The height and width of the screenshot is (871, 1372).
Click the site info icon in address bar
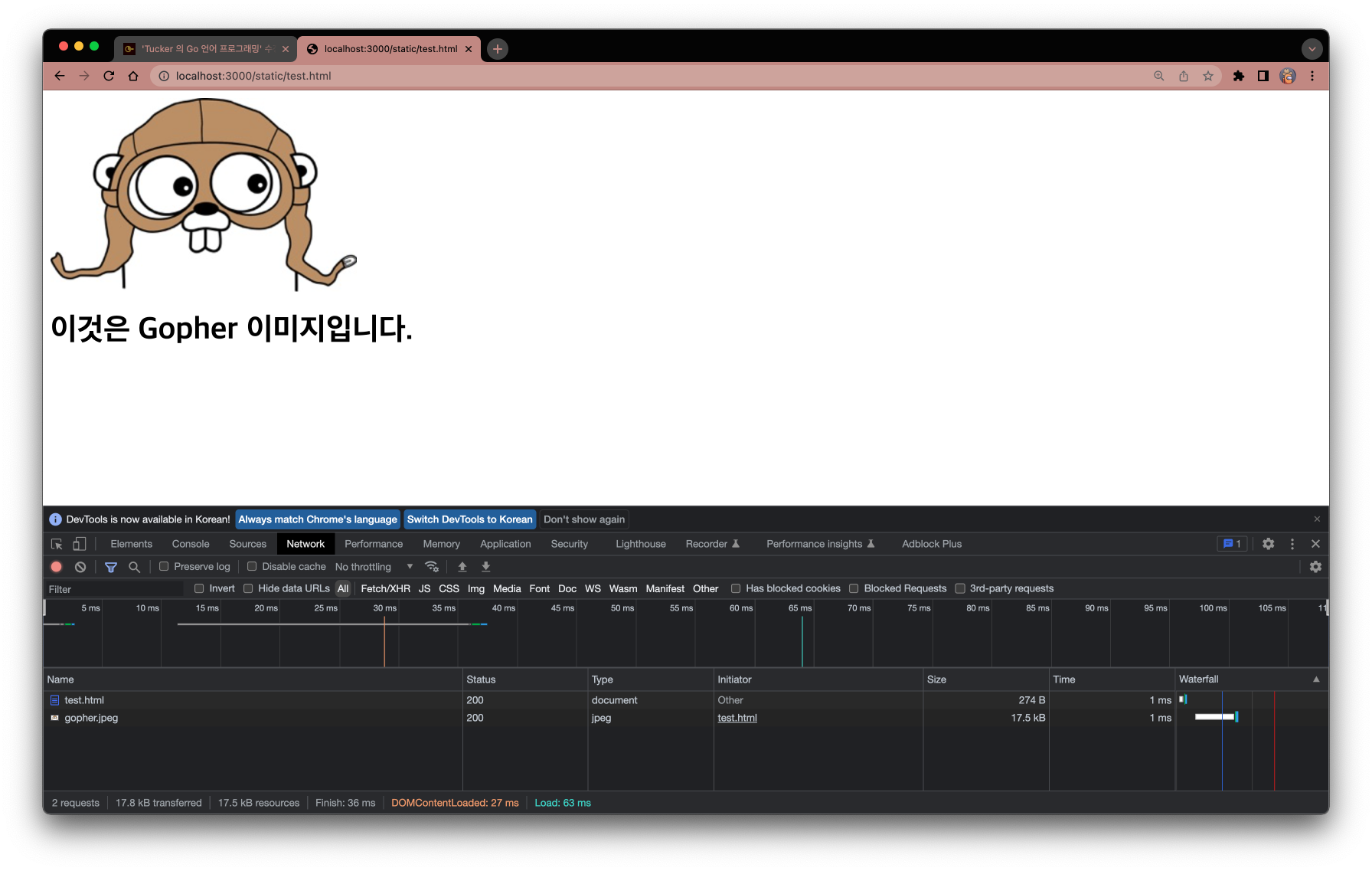click(163, 76)
